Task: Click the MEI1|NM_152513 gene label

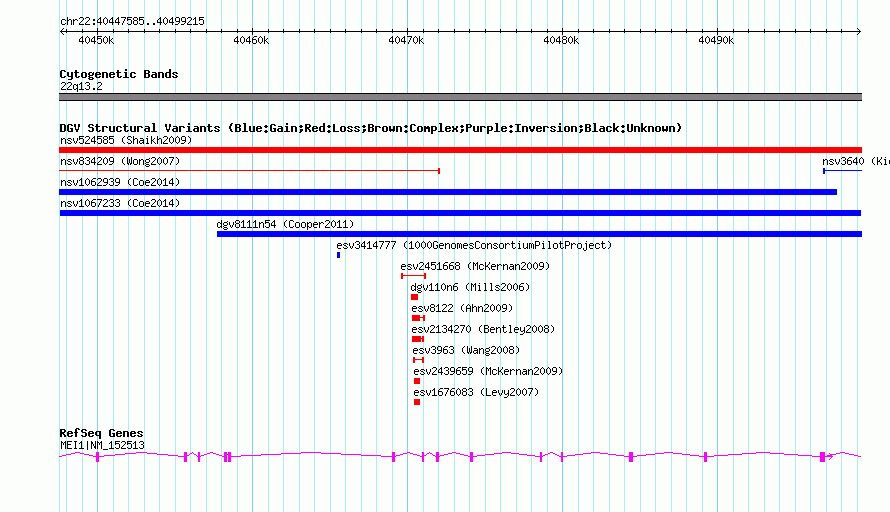Action: [102, 446]
